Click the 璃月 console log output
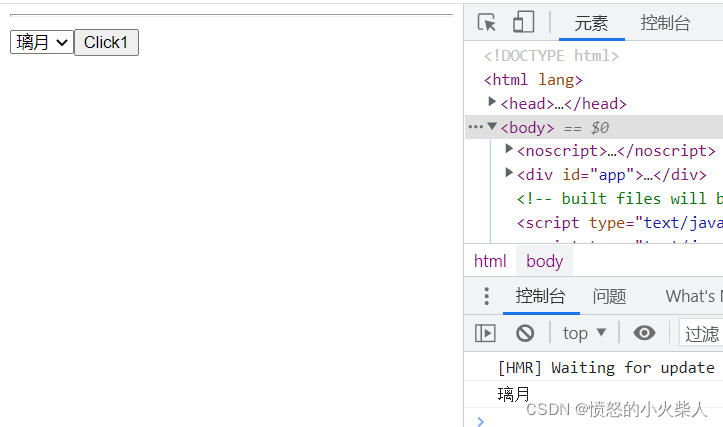 514,394
